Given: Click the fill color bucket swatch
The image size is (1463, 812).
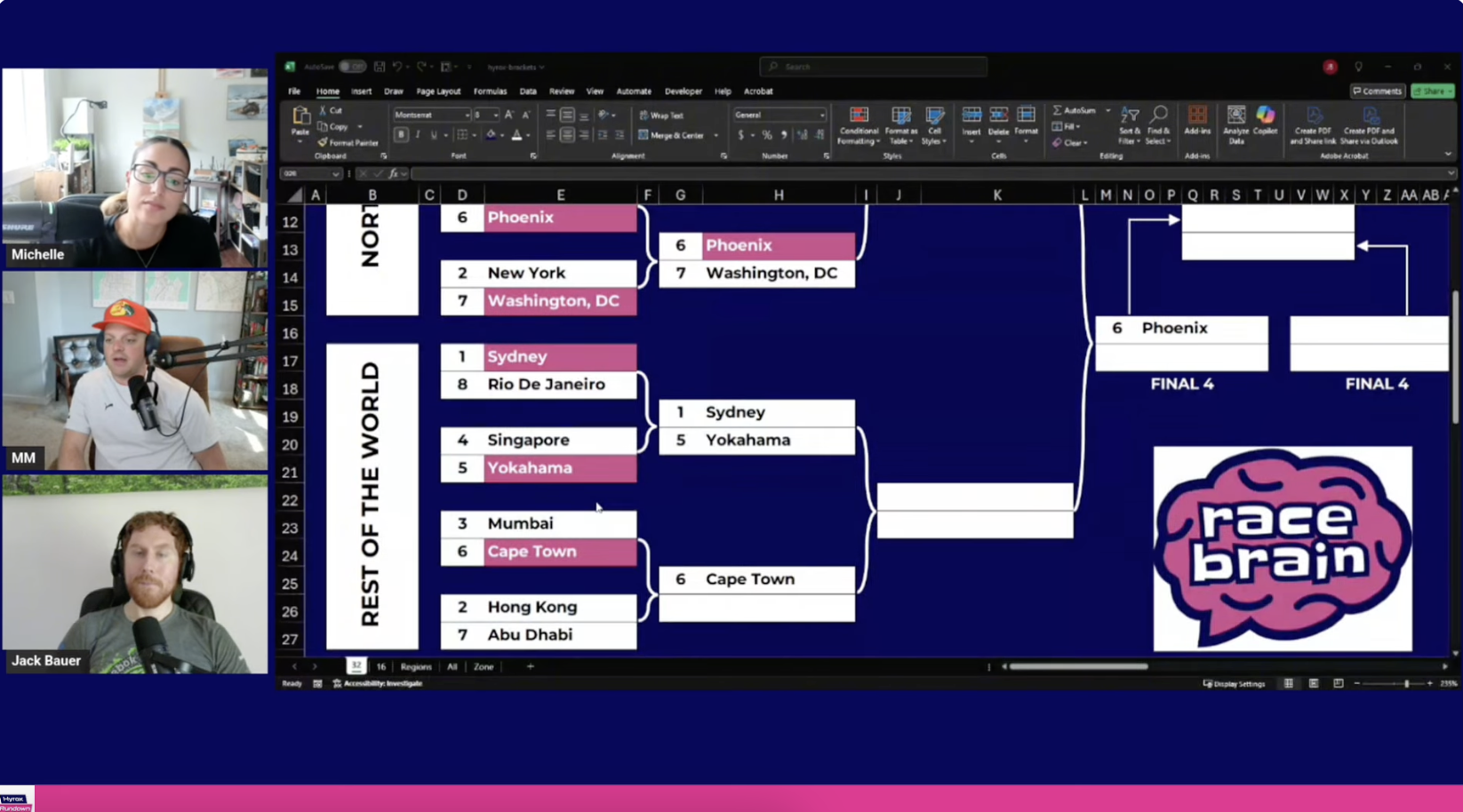Looking at the screenshot, I should (x=490, y=135).
